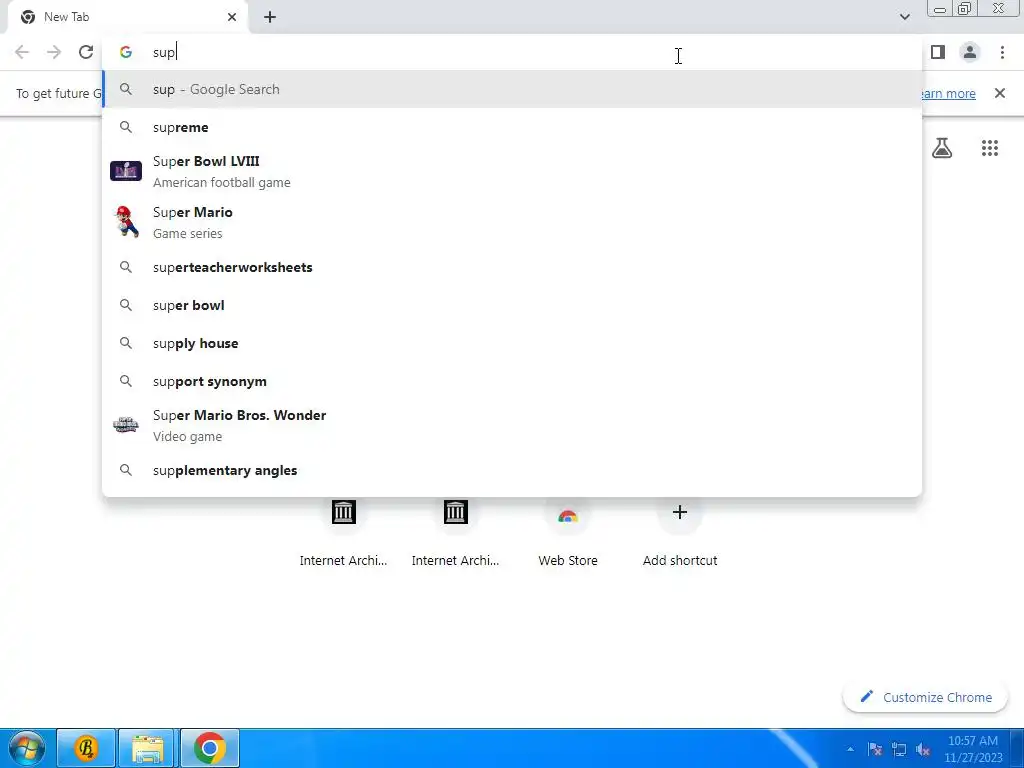Click the Action Center flag tray icon
The height and width of the screenshot is (768, 1024).
click(x=874, y=749)
